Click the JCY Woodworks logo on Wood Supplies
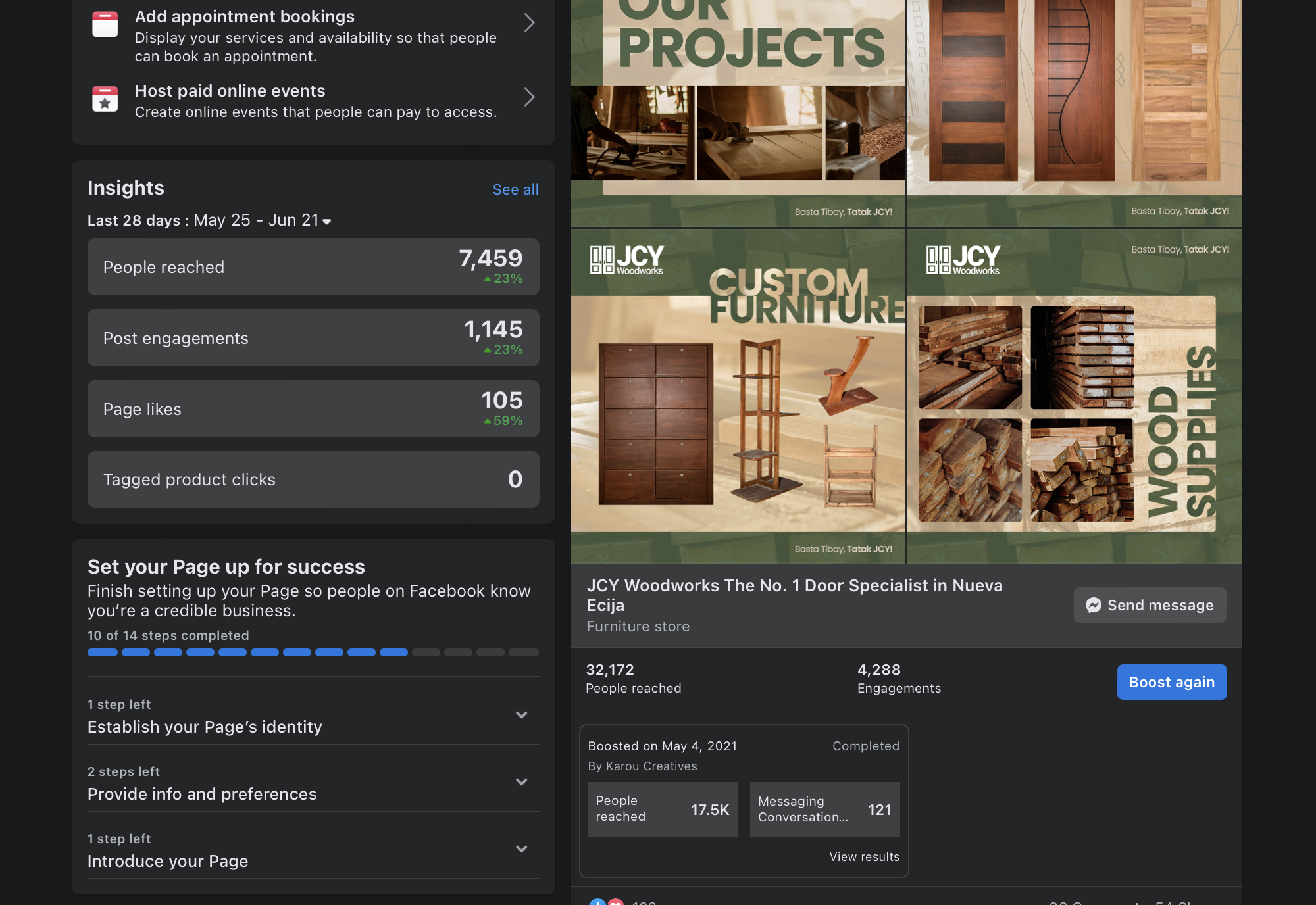 963,260
